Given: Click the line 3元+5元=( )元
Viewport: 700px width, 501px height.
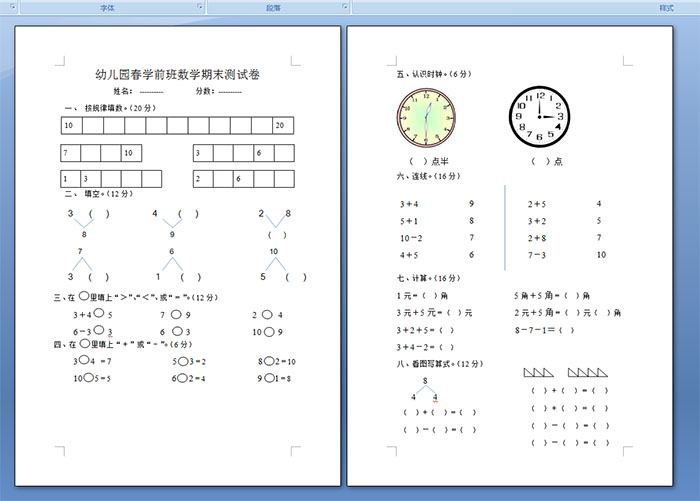Looking at the screenshot, I should tap(434, 313).
